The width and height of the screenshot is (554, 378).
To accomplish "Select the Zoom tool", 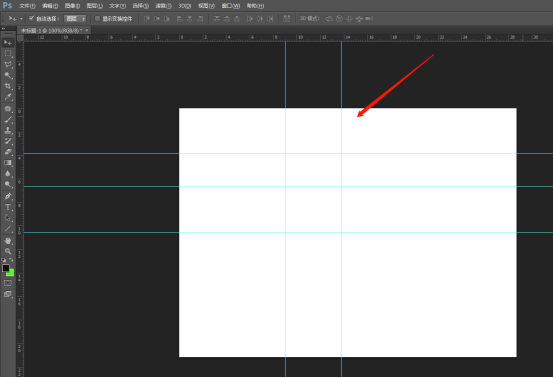I will tap(8, 251).
